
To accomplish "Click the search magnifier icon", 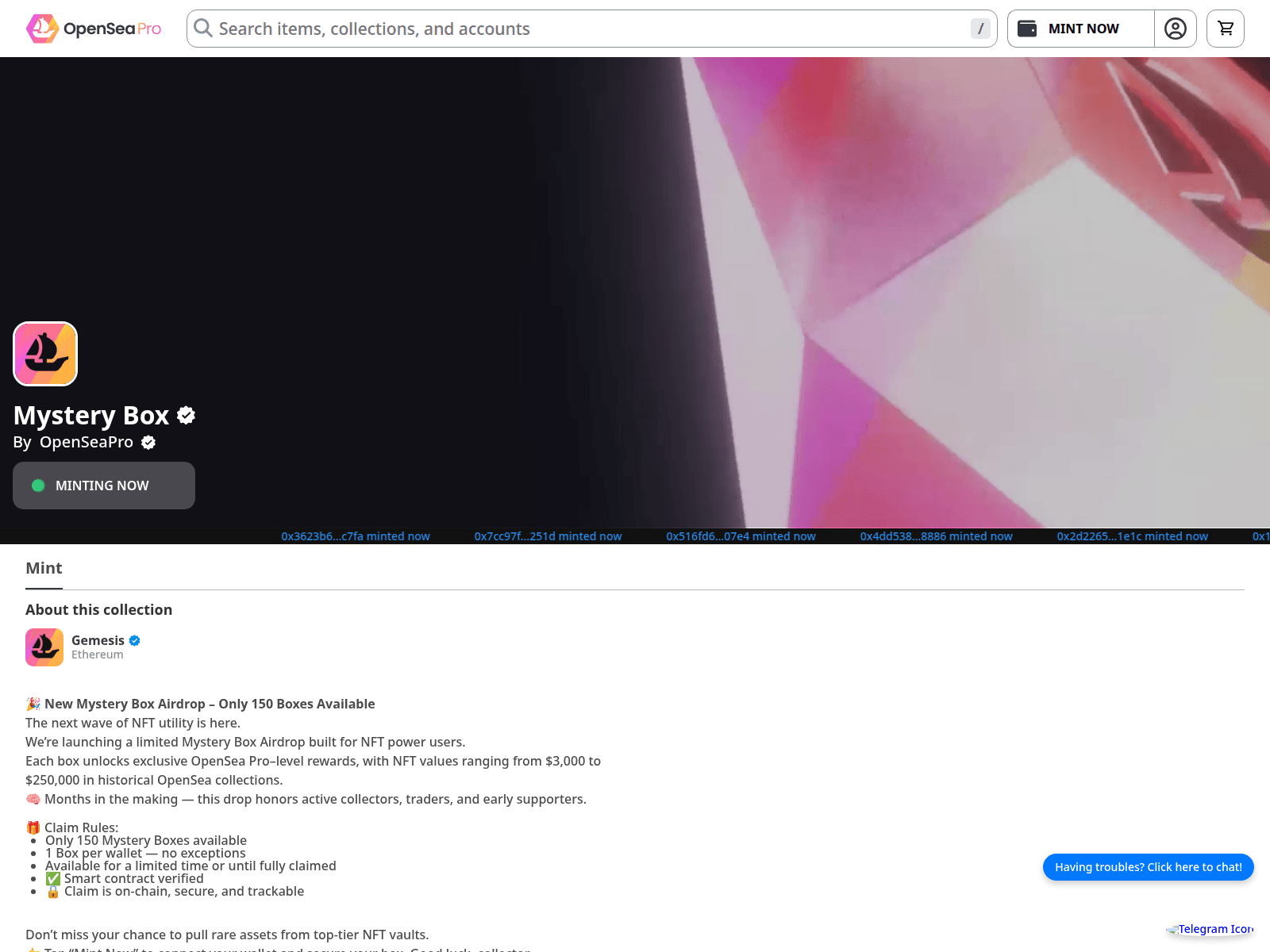I will coord(203,29).
